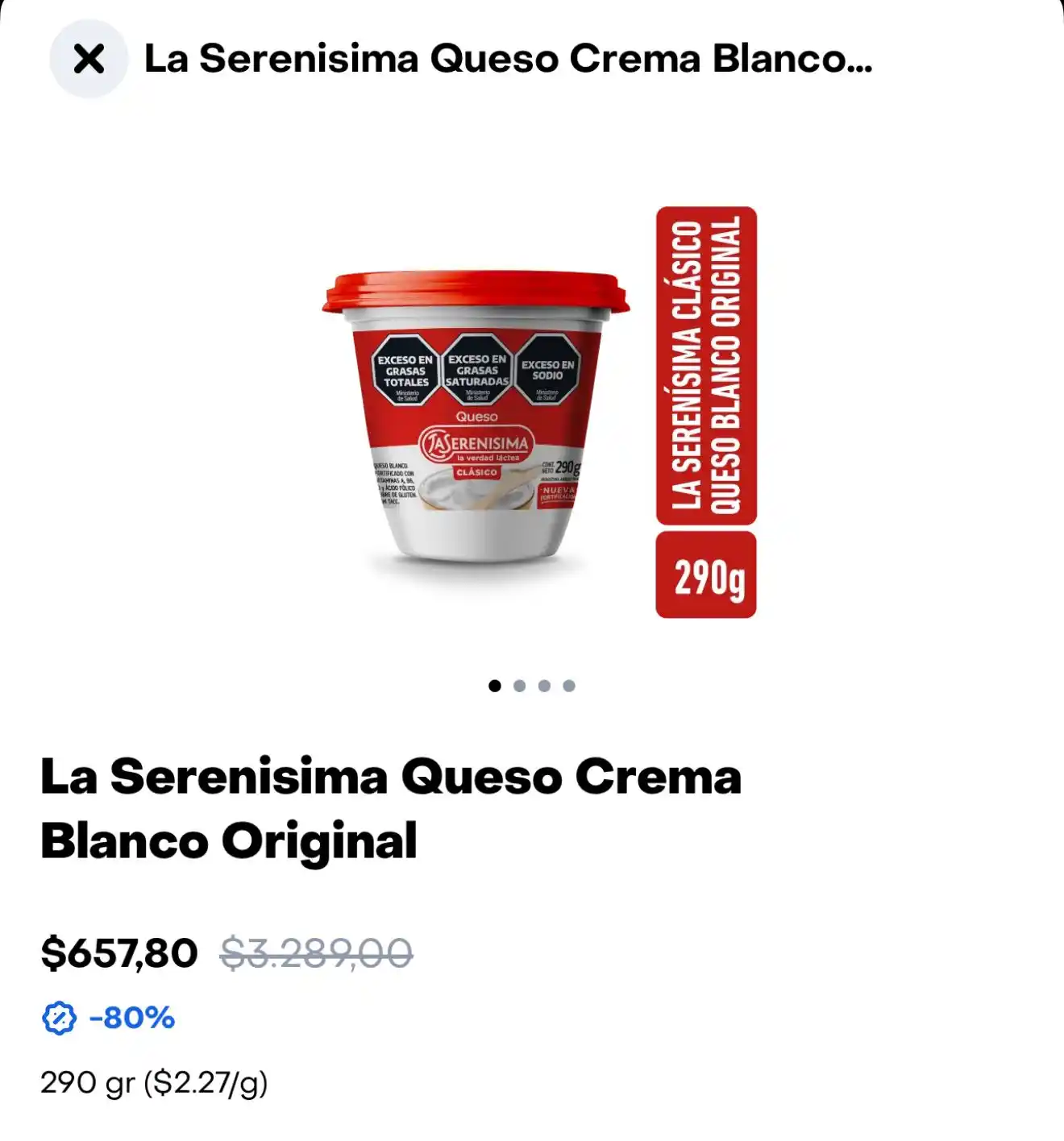Jump to the fourth product image dot
This screenshot has height=1141, width=1064.
[569, 686]
